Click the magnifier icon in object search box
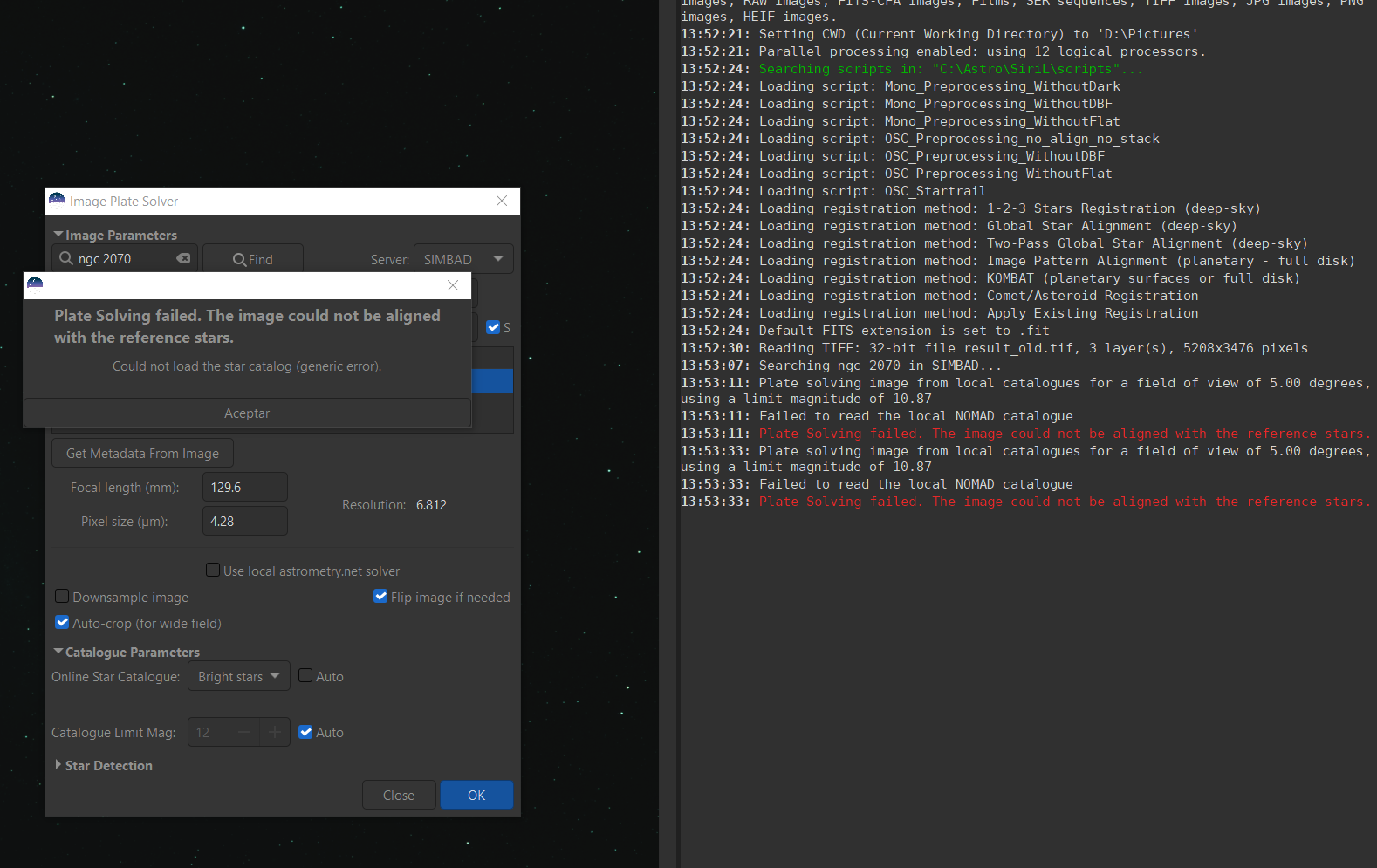Screen dimensions: 1377x868 [66, 258]
